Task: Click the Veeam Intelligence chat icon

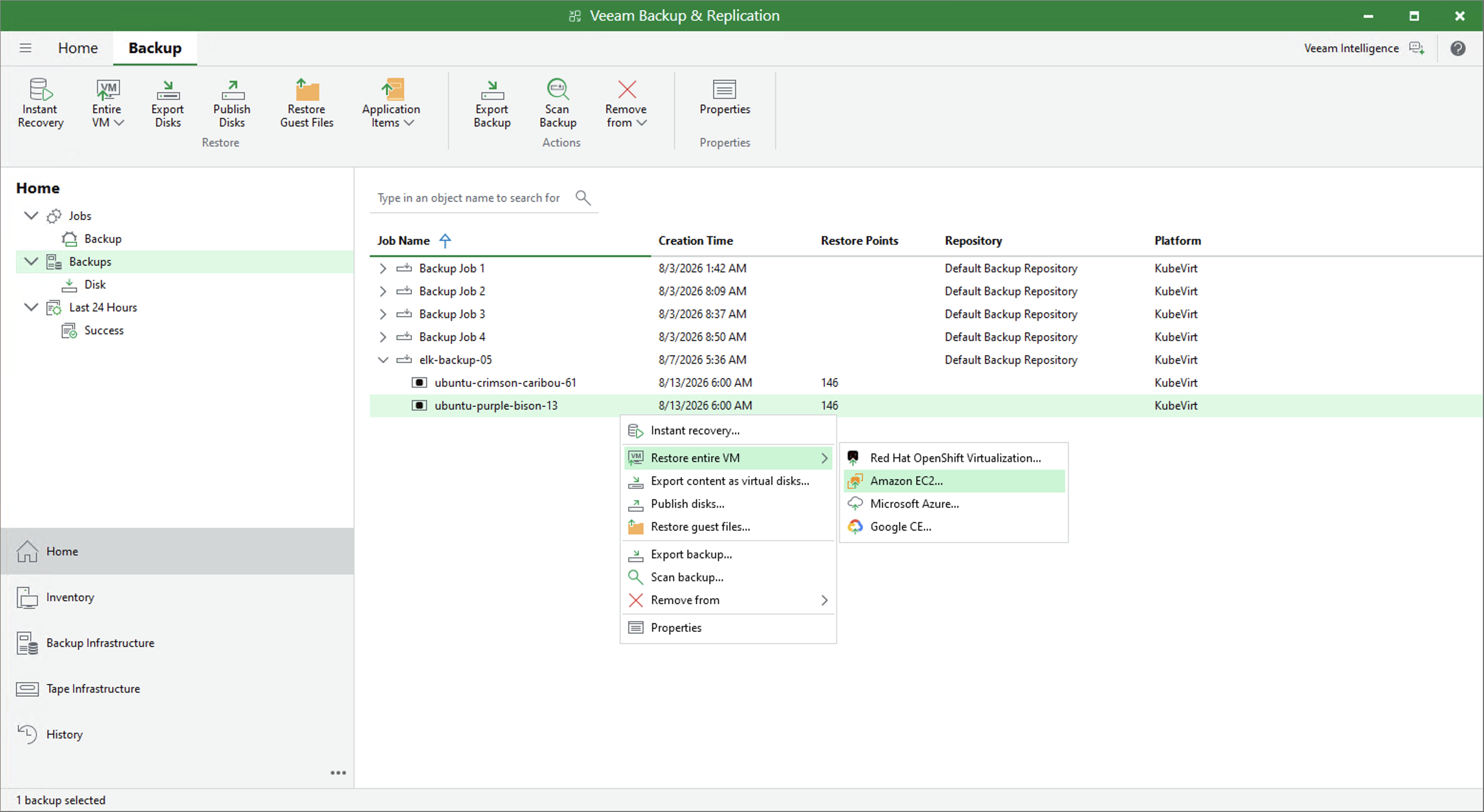Action: pyautogui.click(x=1417, y=48)
